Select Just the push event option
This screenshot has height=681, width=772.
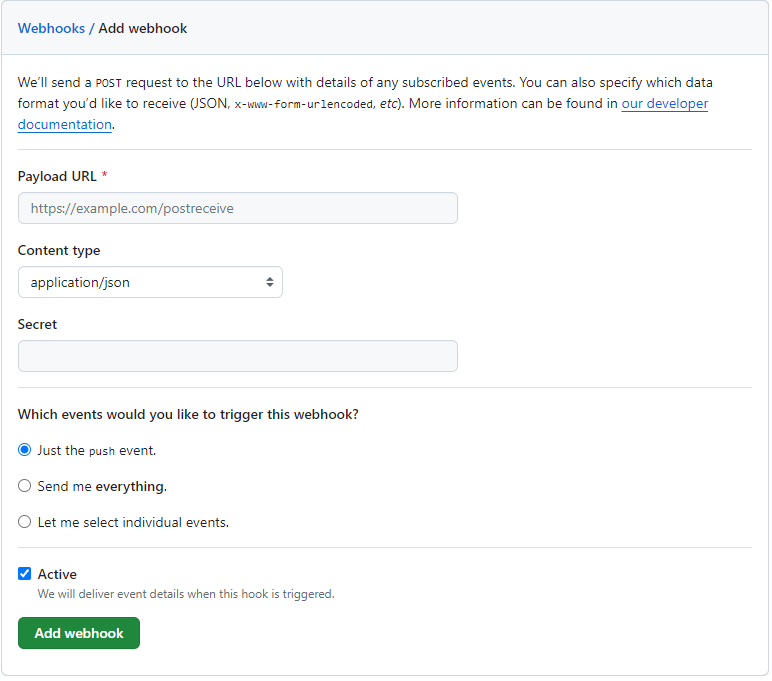(25, 451)
